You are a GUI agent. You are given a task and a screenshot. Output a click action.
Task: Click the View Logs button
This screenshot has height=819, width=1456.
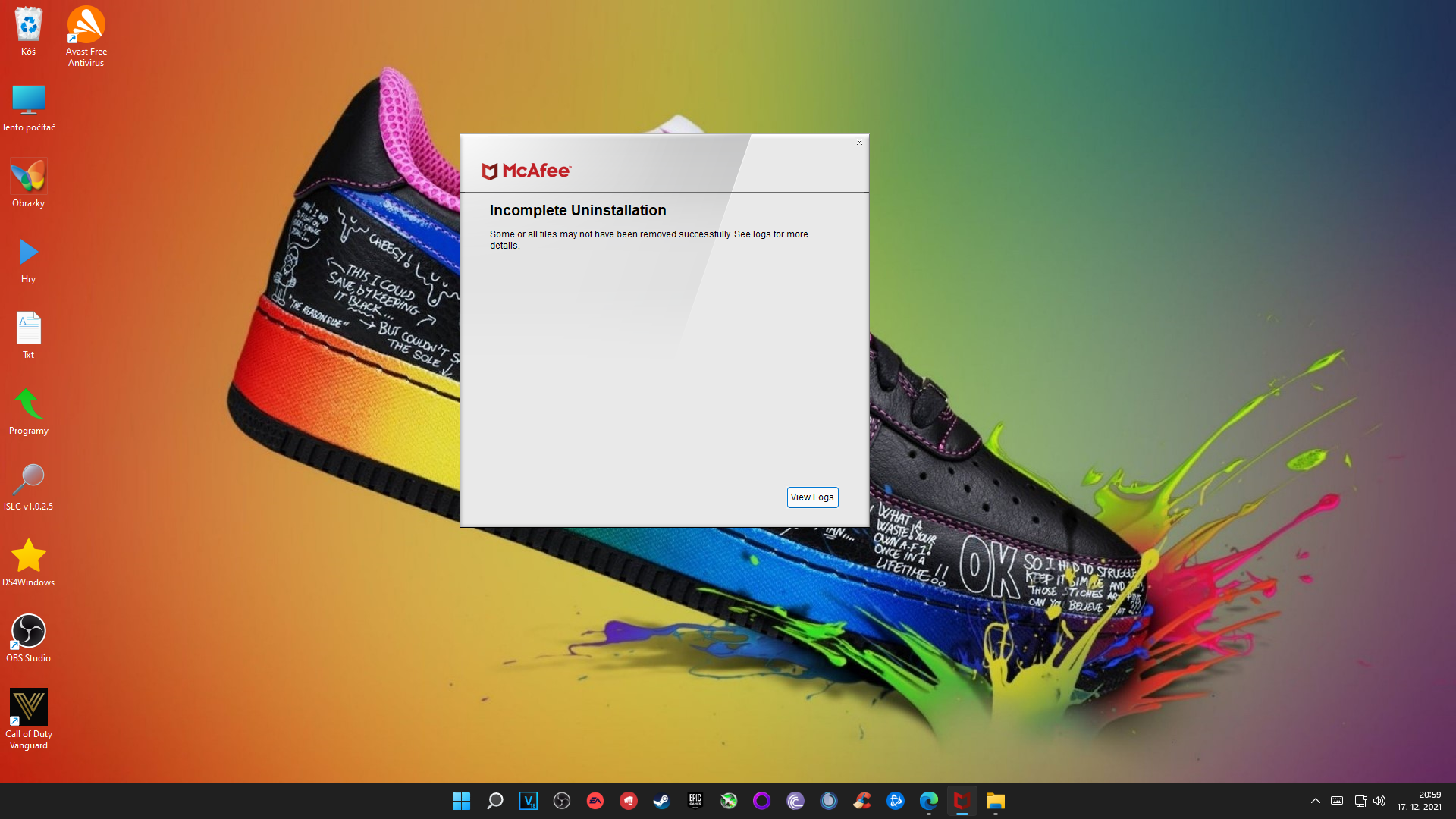coord(812,497)
